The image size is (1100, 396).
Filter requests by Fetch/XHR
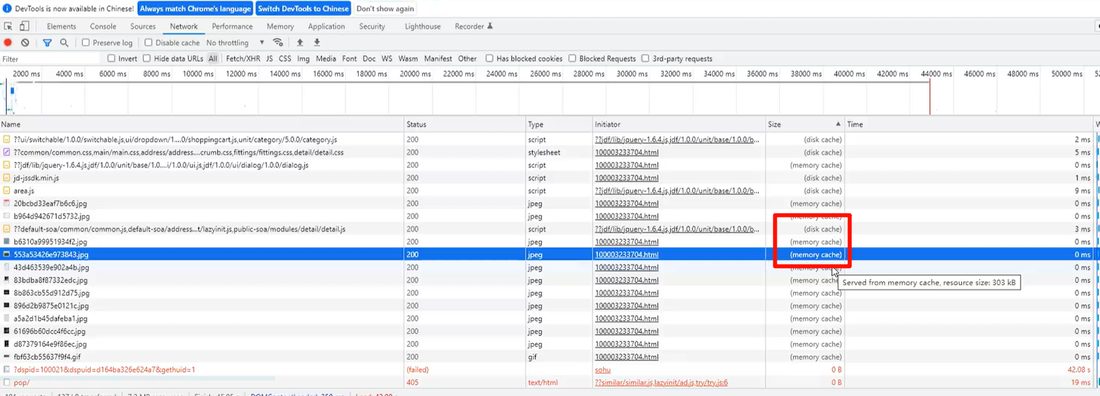click(x=243, y=59)
